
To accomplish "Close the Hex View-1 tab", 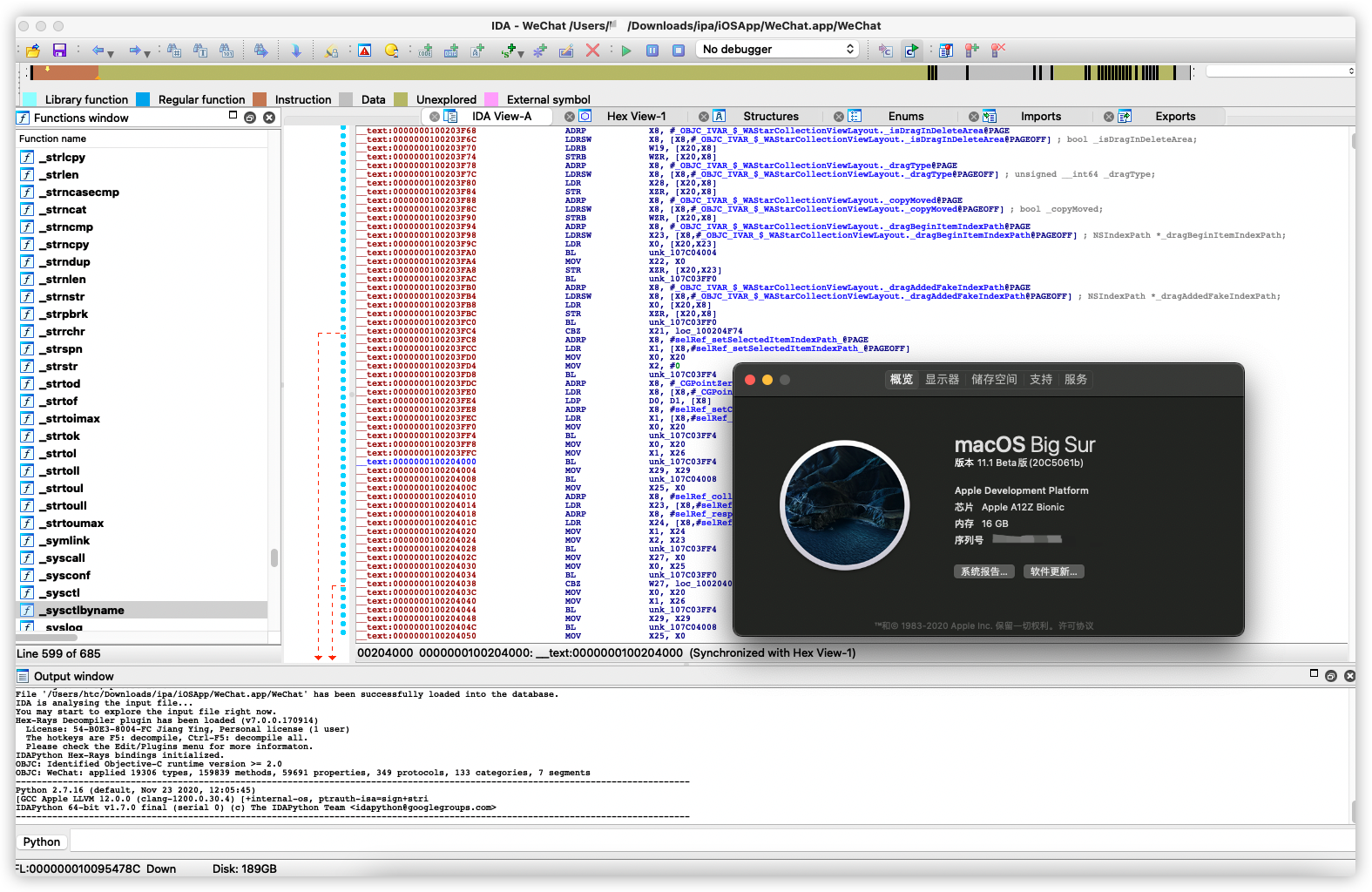I will coord(570,117).
